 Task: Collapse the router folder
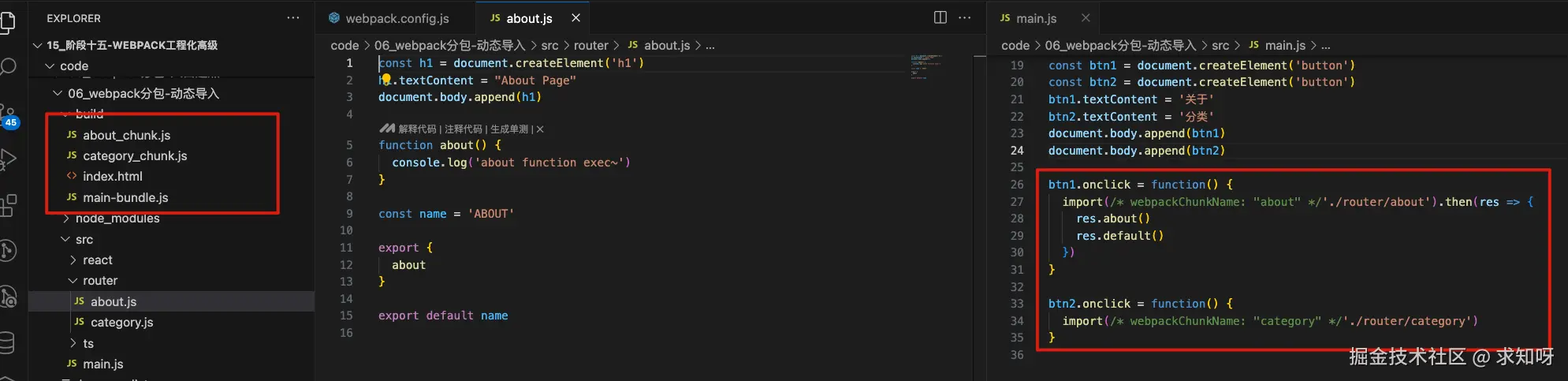click(73, 280)
